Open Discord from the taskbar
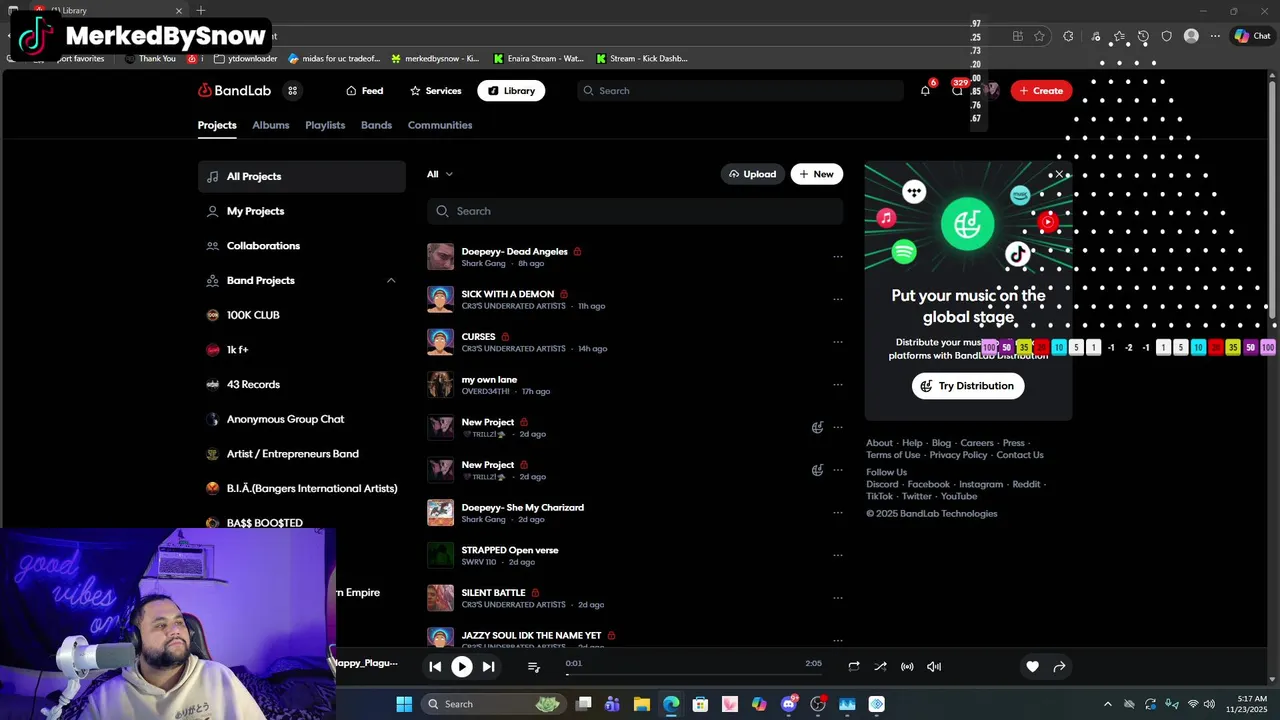Image resolution: width=1280 pixels, height=720 pixels. pos(789,704)
